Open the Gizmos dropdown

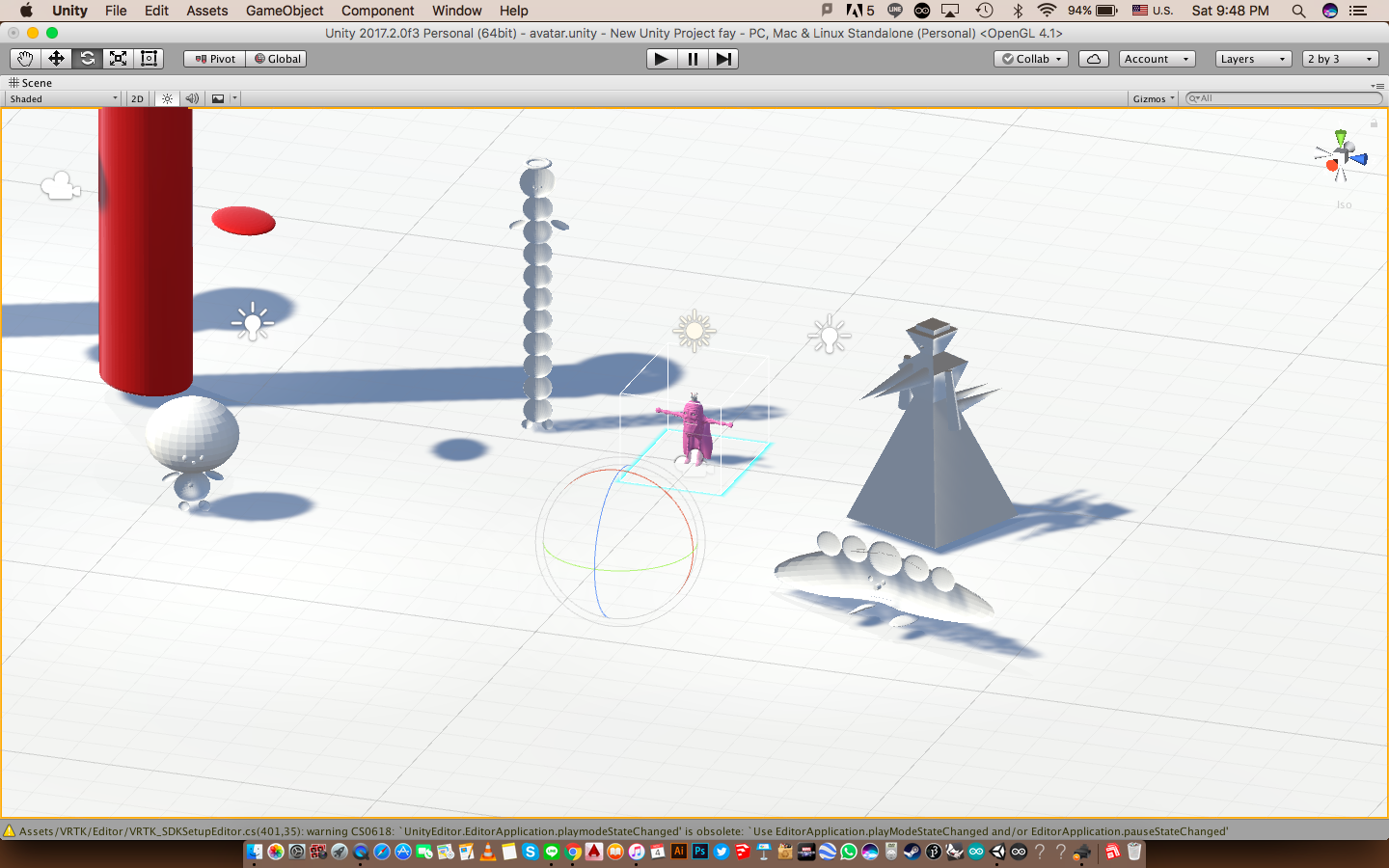coord(1154,98)
